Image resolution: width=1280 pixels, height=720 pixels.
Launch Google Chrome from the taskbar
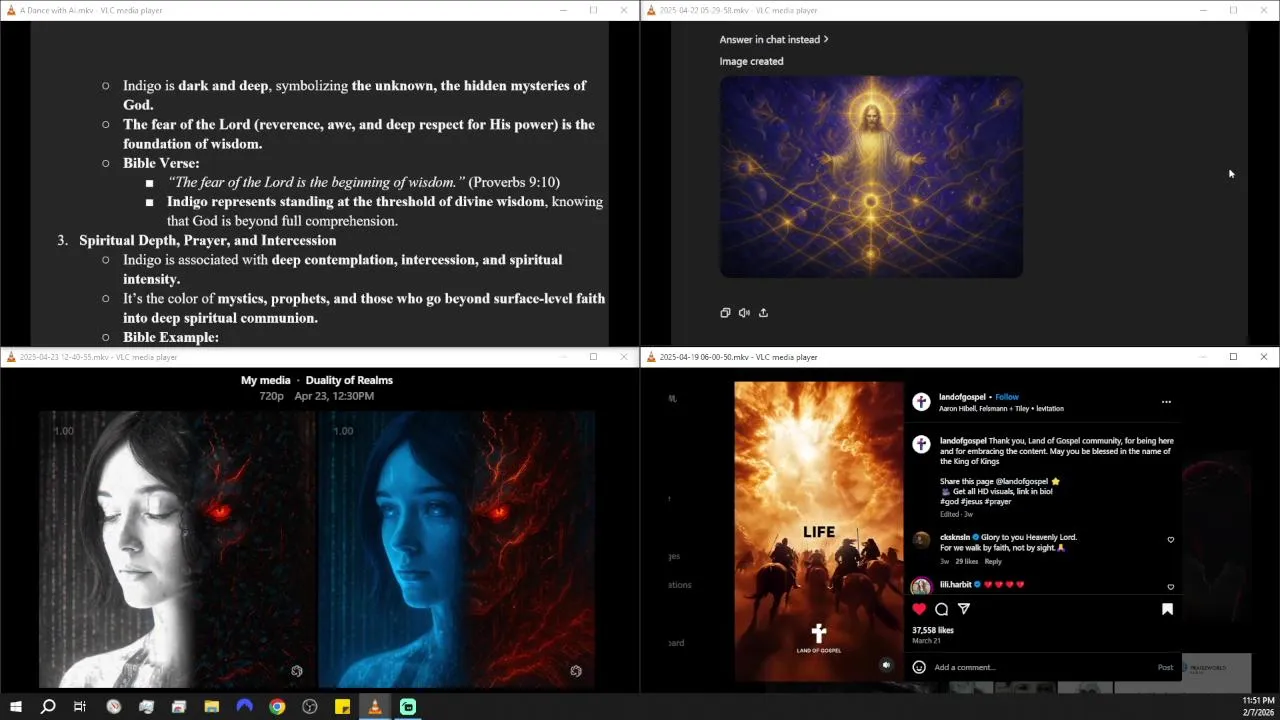(x=277, y=707)
